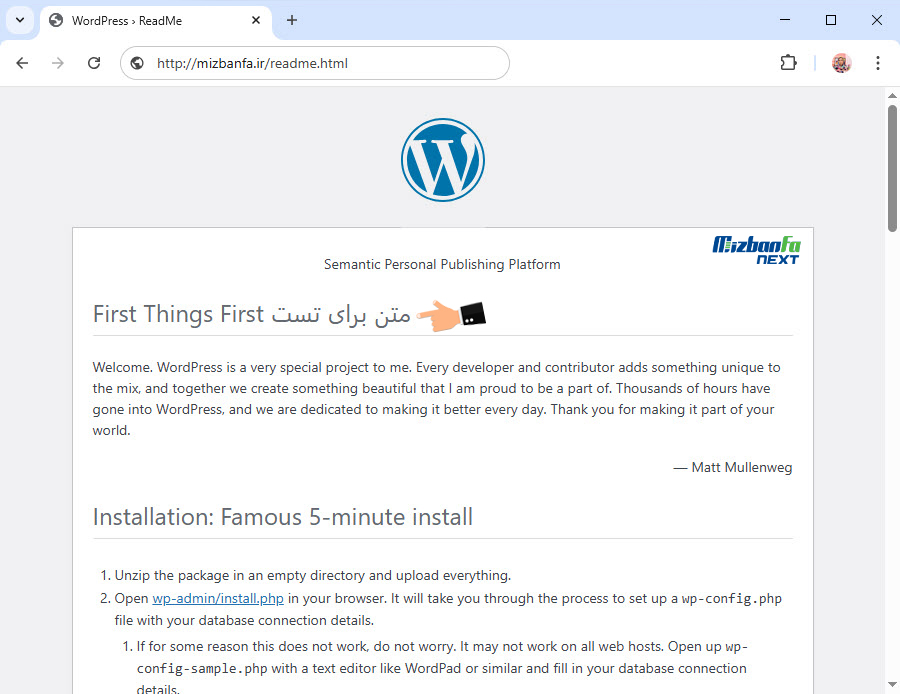Click the pointing hand icon beside heading
The width and height of the screenshot is (900, 694).
450,315
